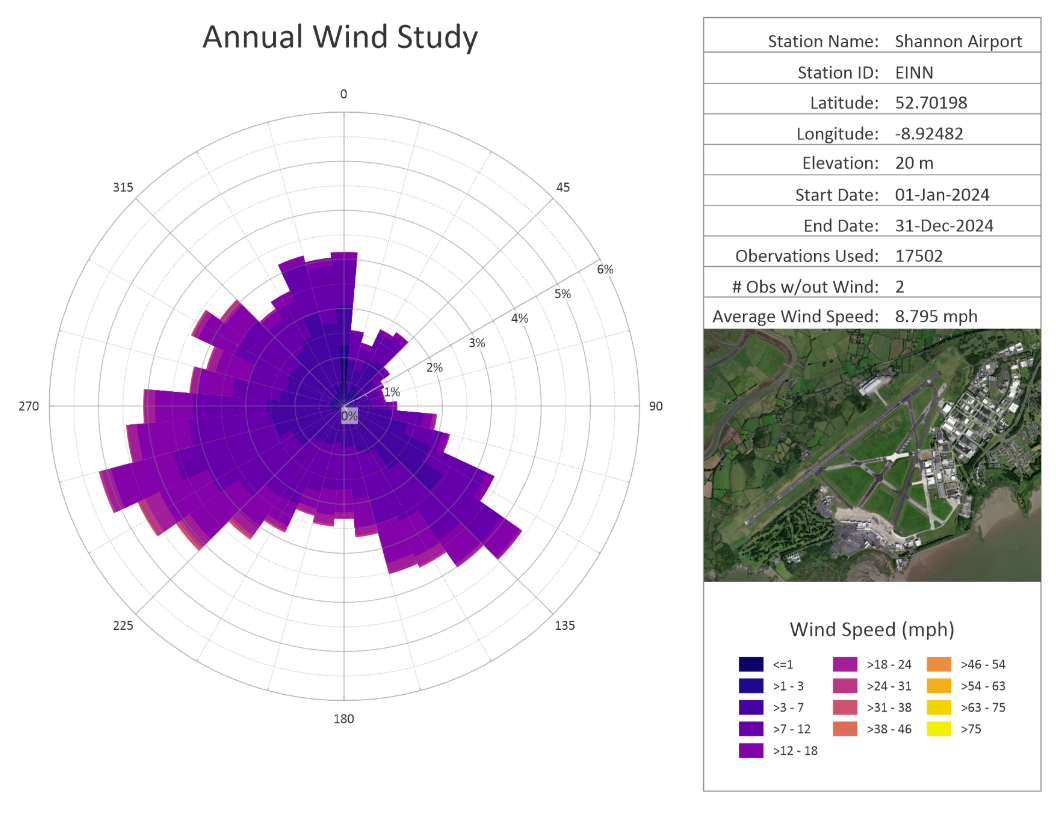The image size is (1056, 813).
Task: Select the 135 degree direction label
Action: [564, 626]
